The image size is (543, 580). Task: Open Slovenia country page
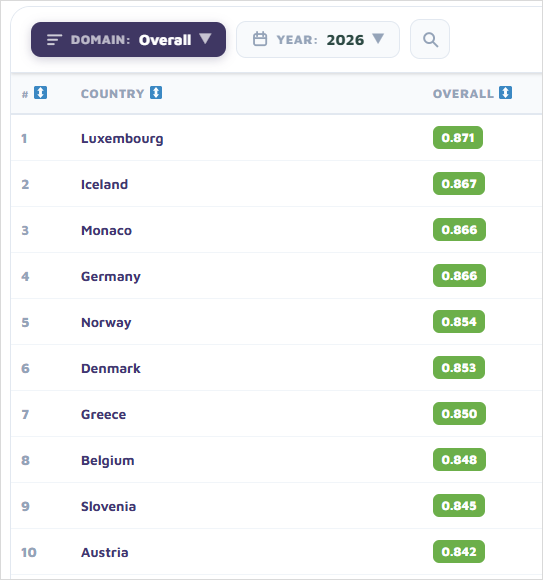coord(108,506)
